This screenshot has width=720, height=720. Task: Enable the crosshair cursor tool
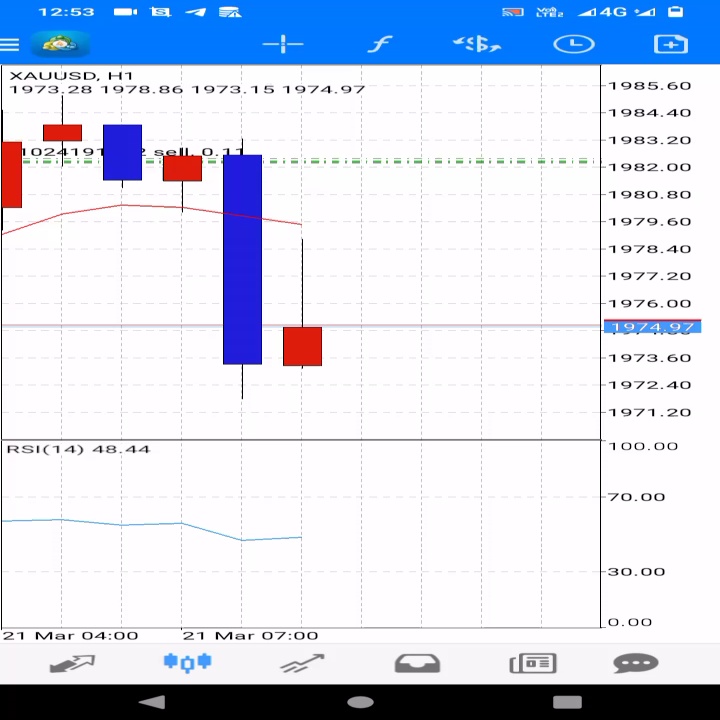pyautogui.click(x=283, y=44)
